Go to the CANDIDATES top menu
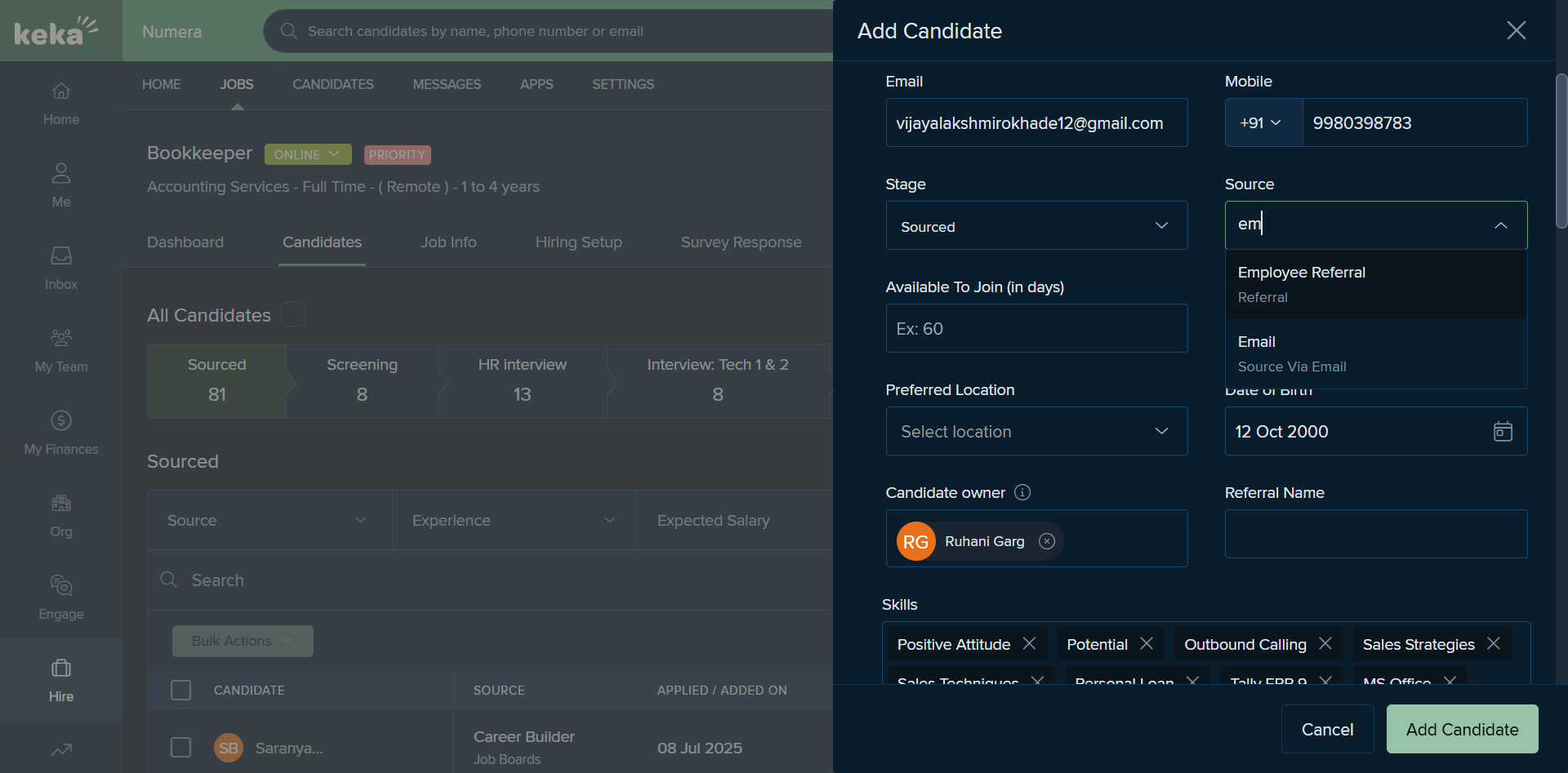 pos(333,84)
